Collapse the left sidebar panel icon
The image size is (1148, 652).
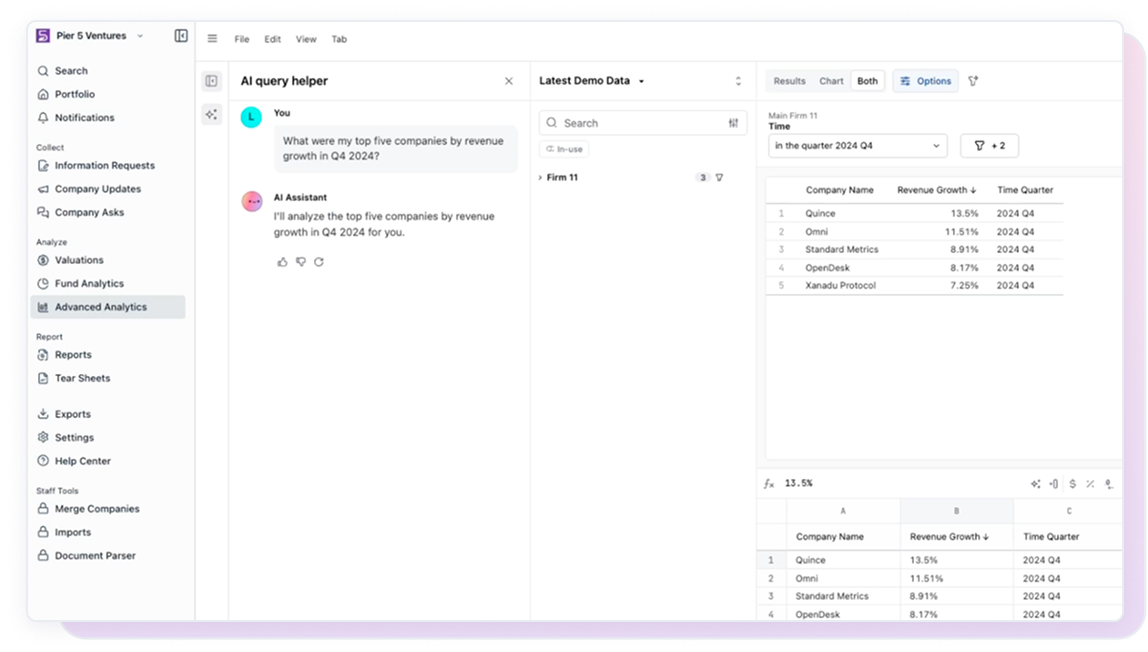(181, 36)
